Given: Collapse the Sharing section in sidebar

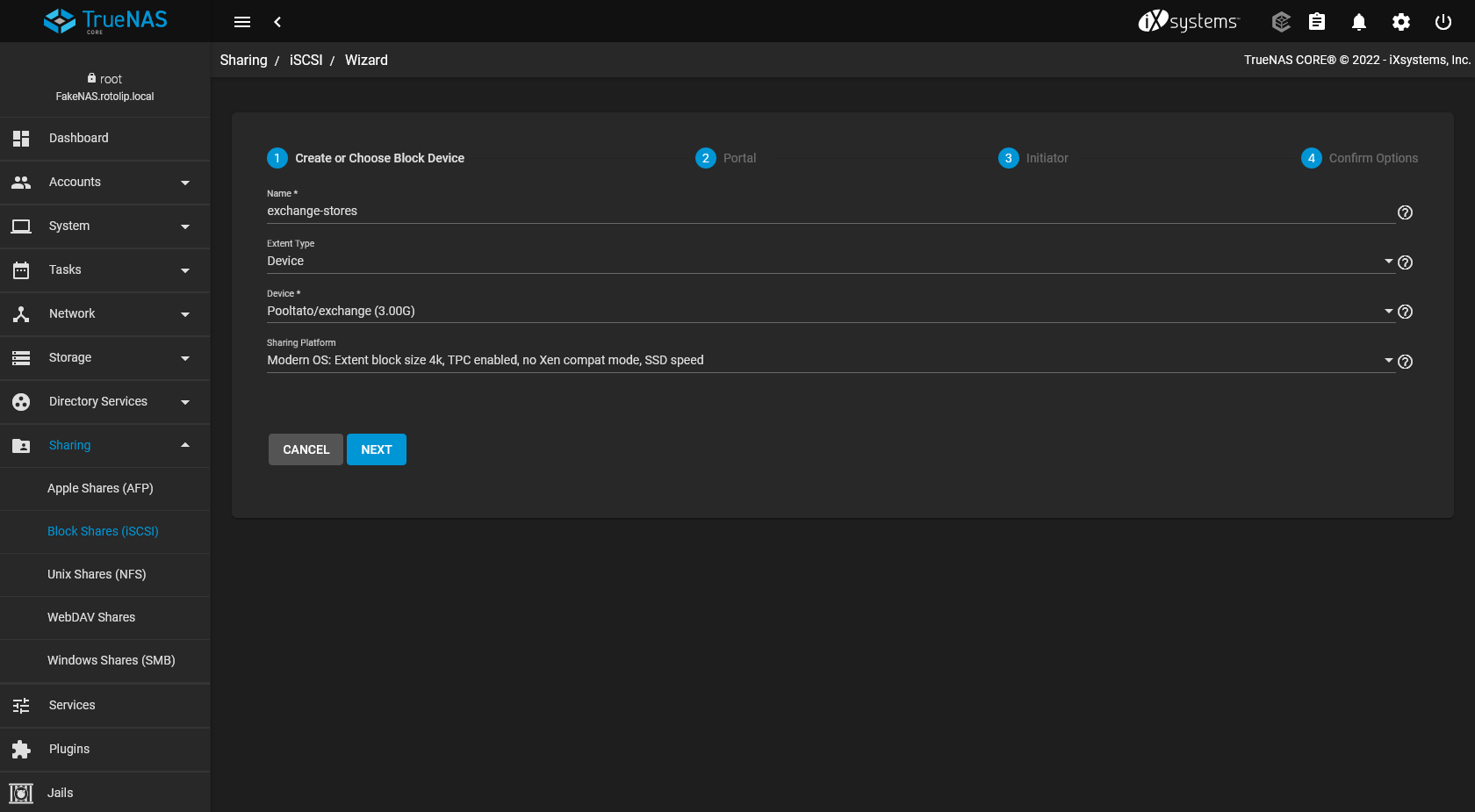Looking at the screenshot, I should pos(184,445).
